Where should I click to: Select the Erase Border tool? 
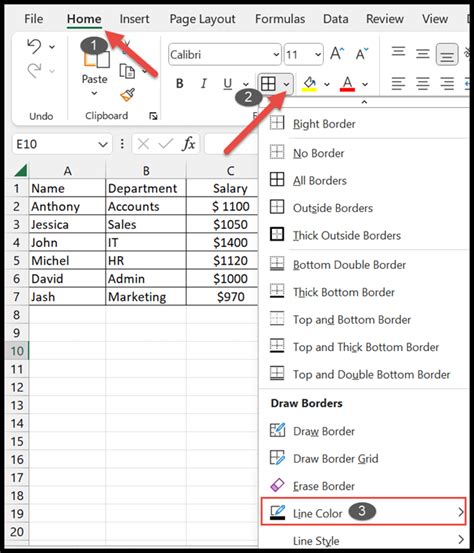(363, 486)
